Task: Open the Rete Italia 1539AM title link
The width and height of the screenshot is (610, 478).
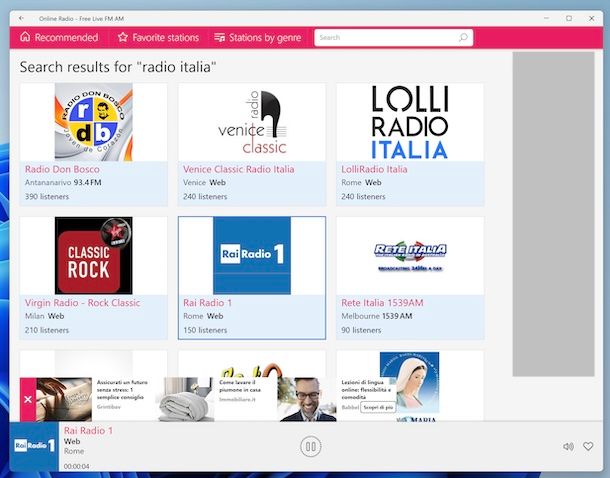Action: [382, 303]
